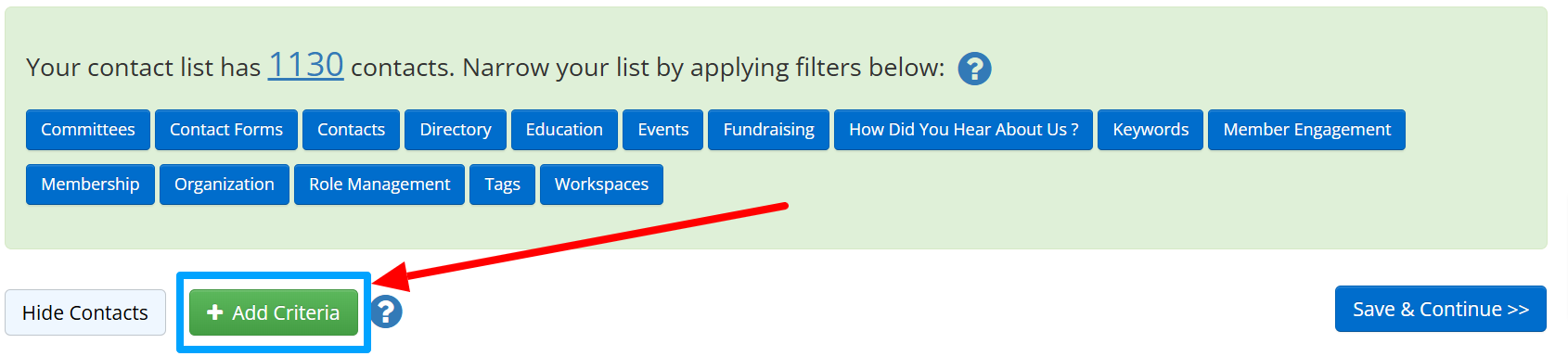Open the How Did You Hear About Us filter

[963, 130]
